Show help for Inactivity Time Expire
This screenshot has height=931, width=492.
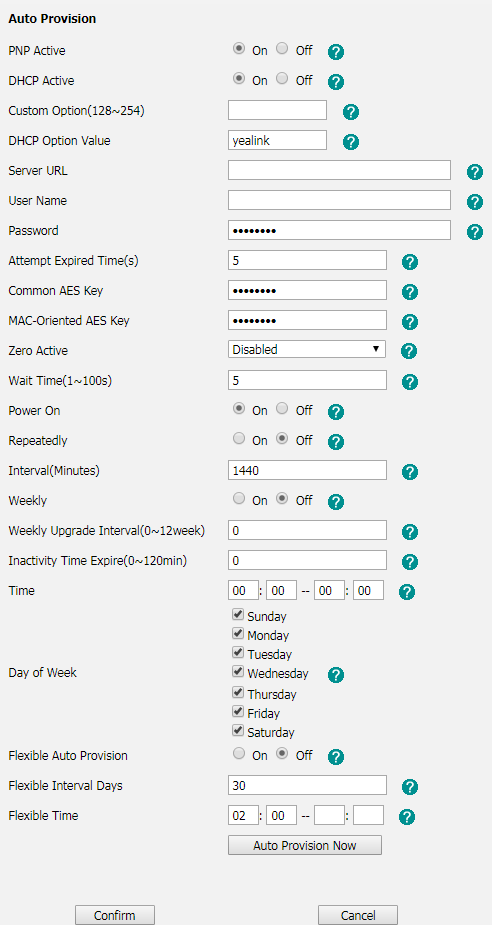[410, 562]
